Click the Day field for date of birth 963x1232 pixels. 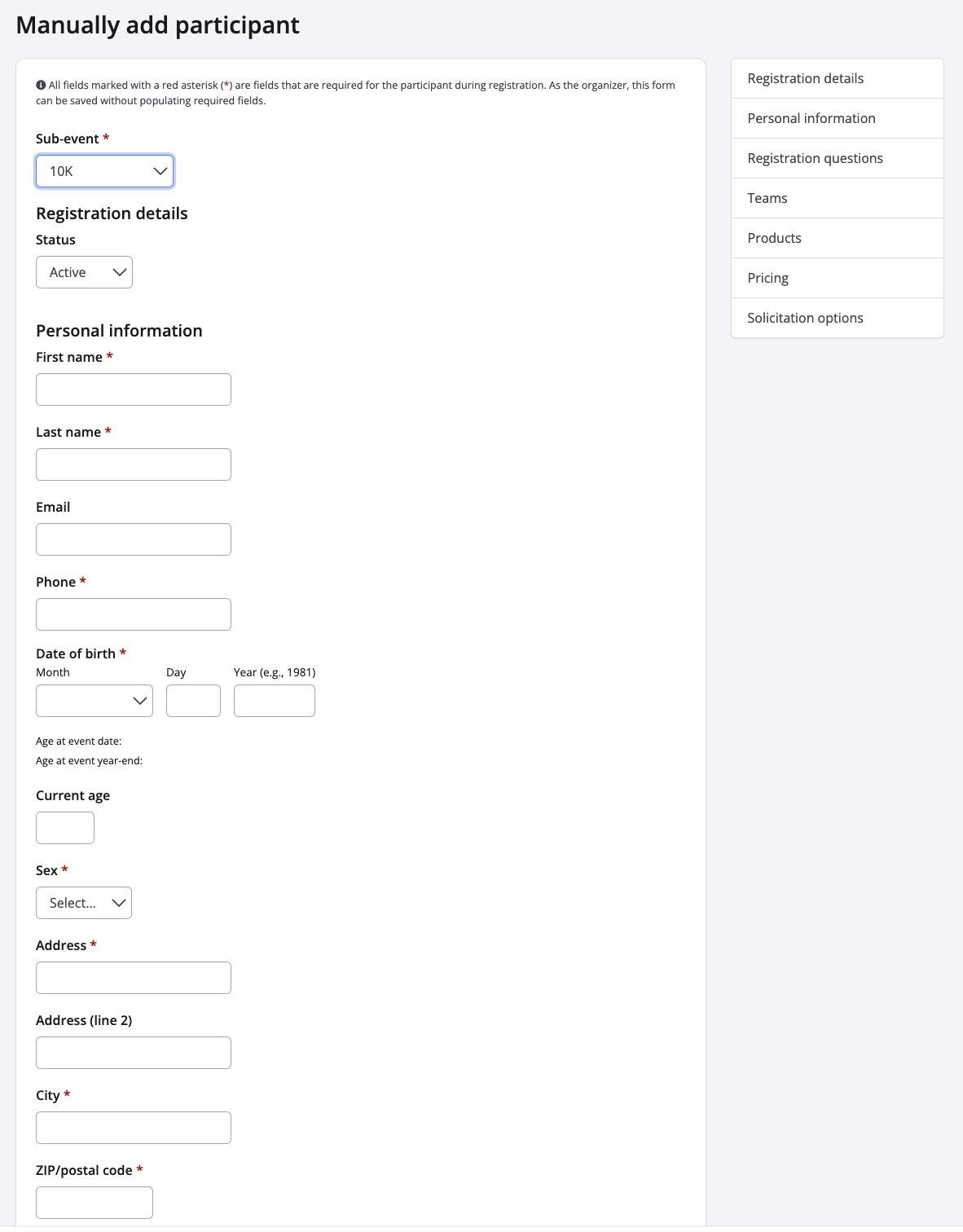pos(193,701)
